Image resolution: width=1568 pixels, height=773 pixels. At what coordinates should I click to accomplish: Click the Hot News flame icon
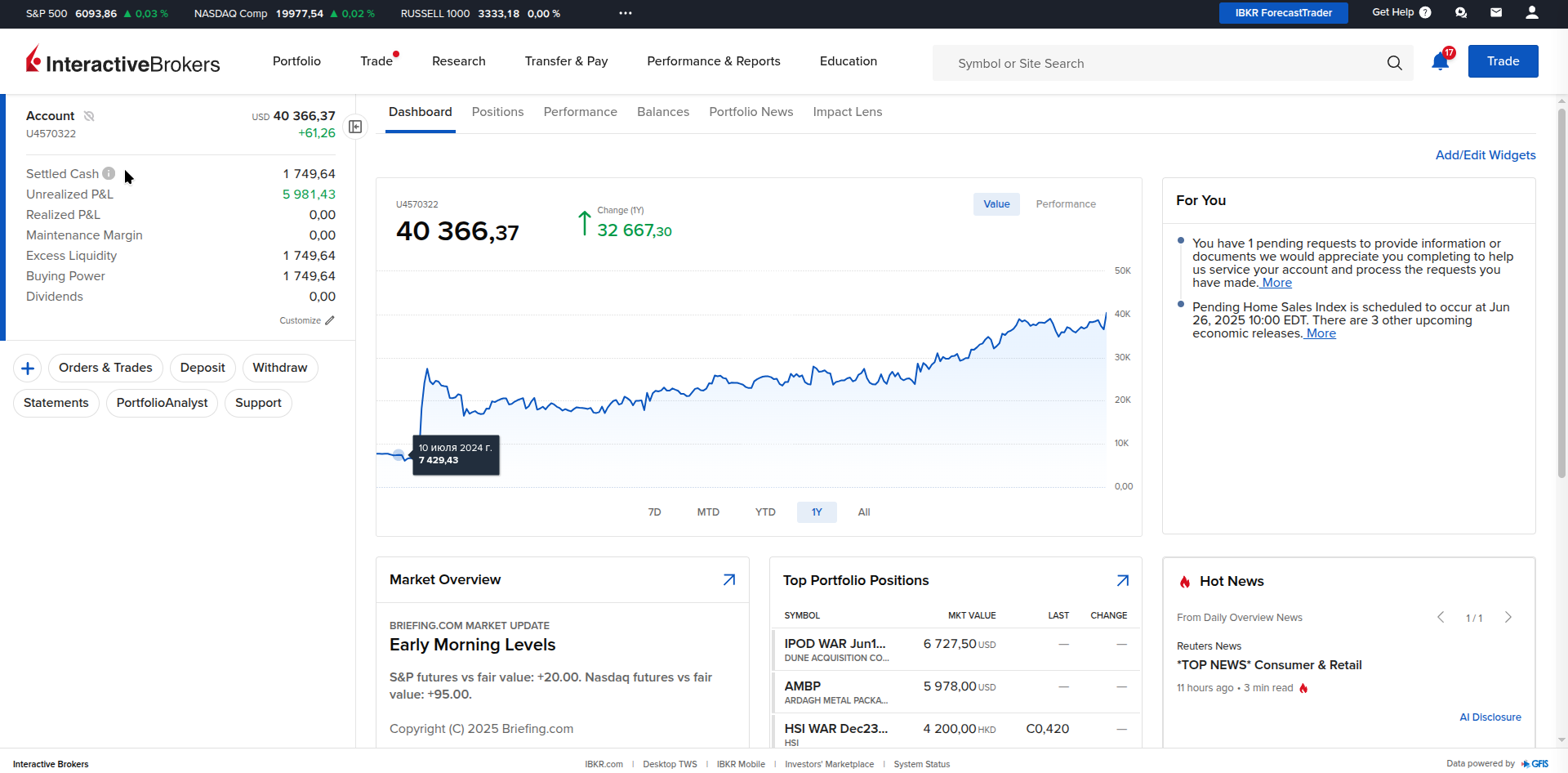(1185, 582)
